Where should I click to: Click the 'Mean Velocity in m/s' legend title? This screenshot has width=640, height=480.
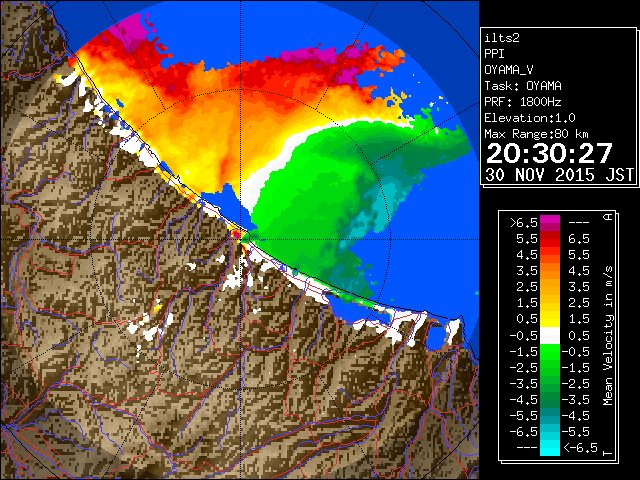[x=608, y=336]
